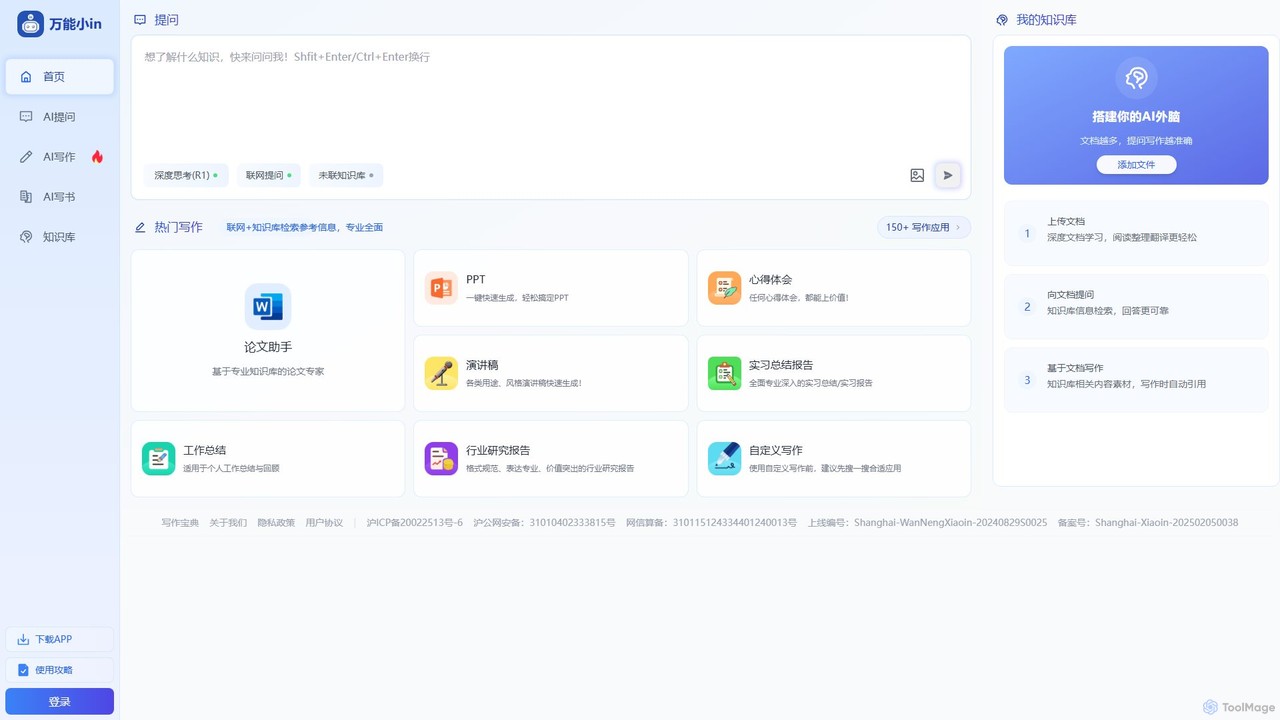Select the 实习总结报告 icon
Viewport: 1280px width, 720px height.
point(725,373)
